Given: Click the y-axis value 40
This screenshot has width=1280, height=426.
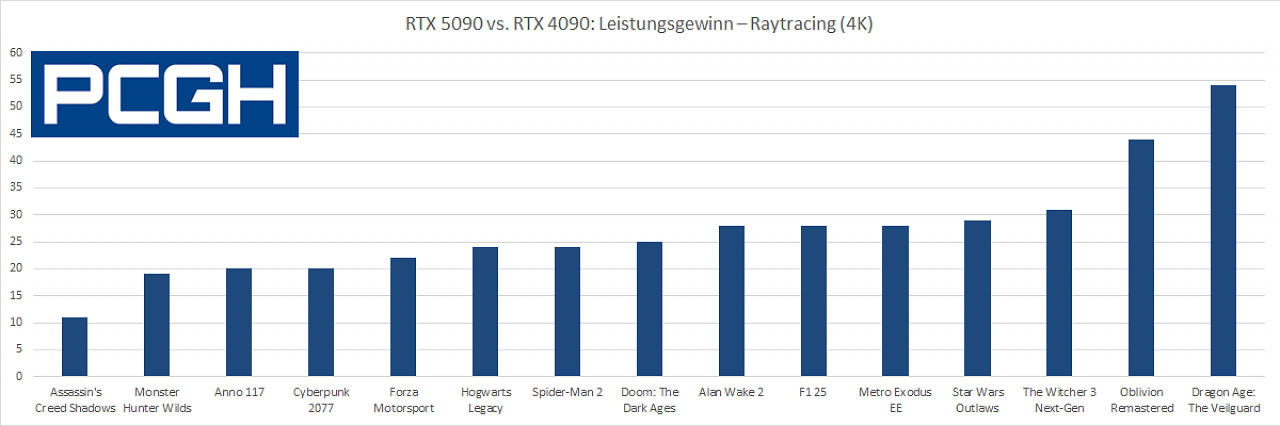Looking at the screenshot, I should pos(15,161).
